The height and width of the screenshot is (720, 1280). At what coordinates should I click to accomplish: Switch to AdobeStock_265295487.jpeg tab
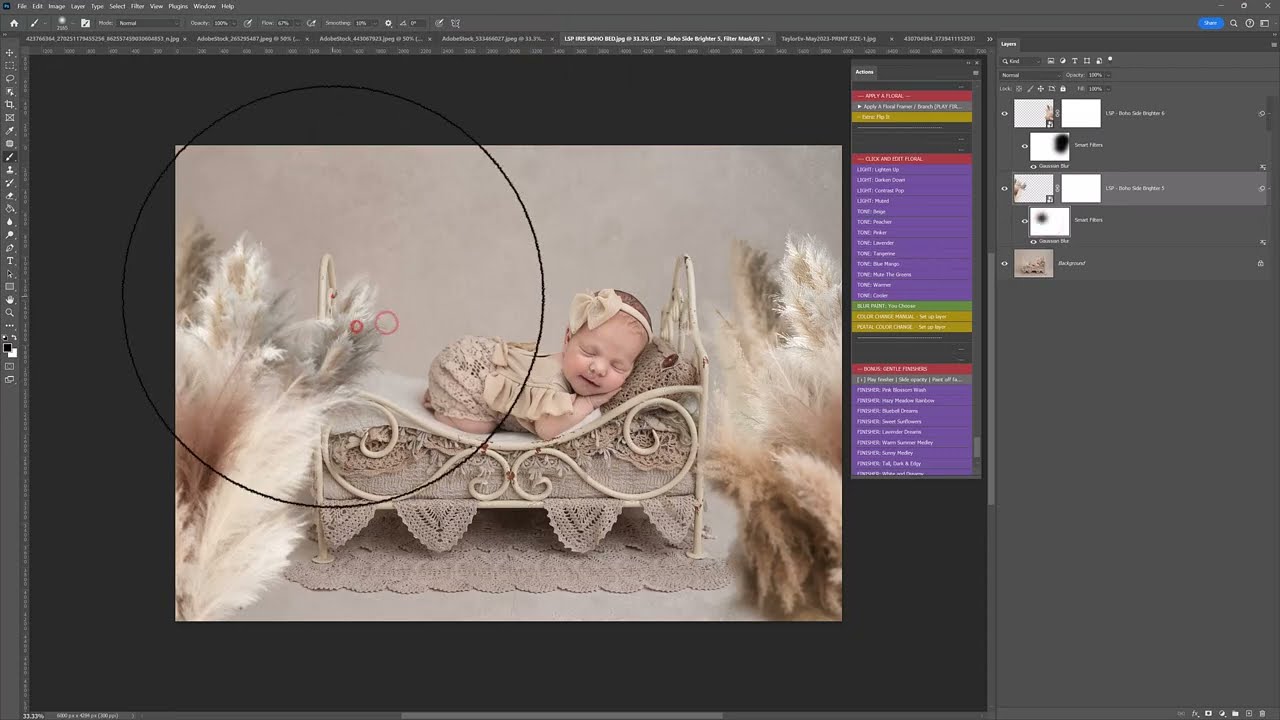248,38
